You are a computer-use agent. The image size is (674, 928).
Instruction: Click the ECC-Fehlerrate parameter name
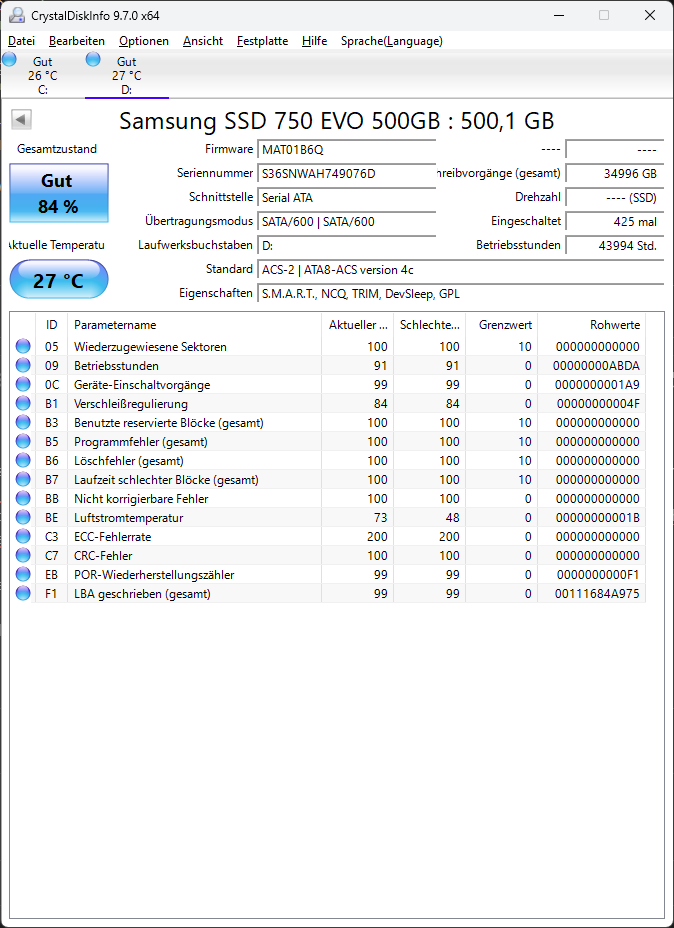(112, 537)
